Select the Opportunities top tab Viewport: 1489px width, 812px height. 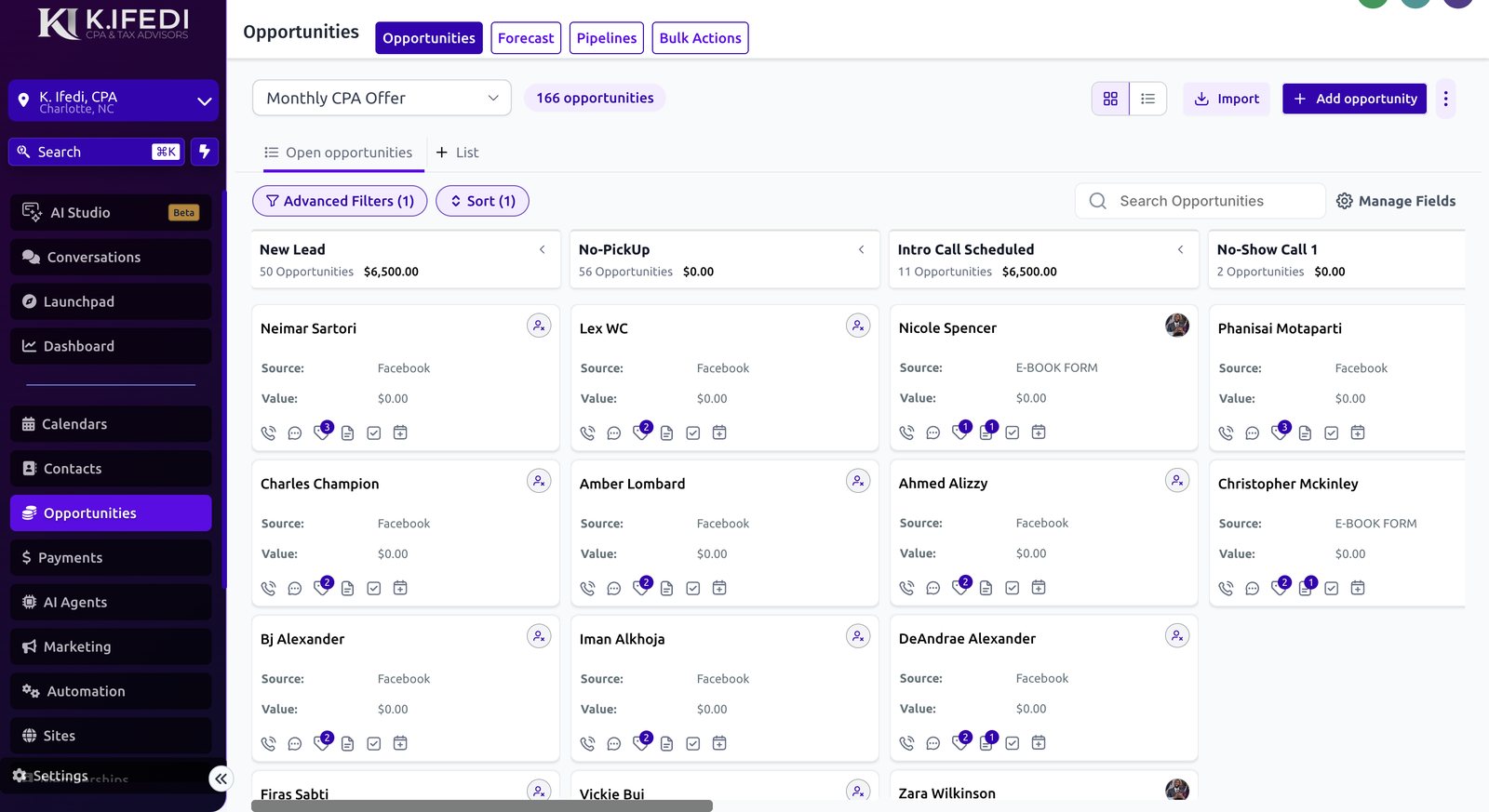tap(429, 38)
